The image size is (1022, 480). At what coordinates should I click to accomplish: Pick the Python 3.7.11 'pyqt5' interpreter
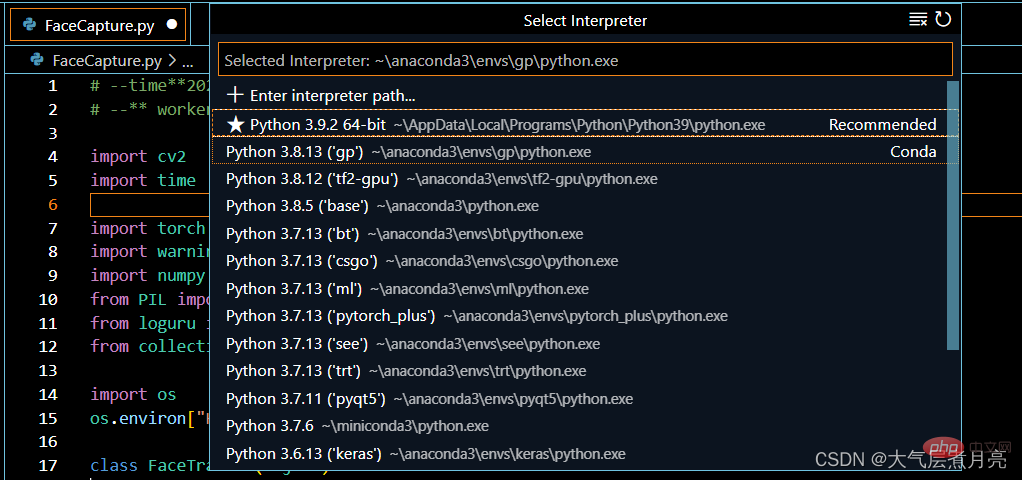(x=429, y=398)
